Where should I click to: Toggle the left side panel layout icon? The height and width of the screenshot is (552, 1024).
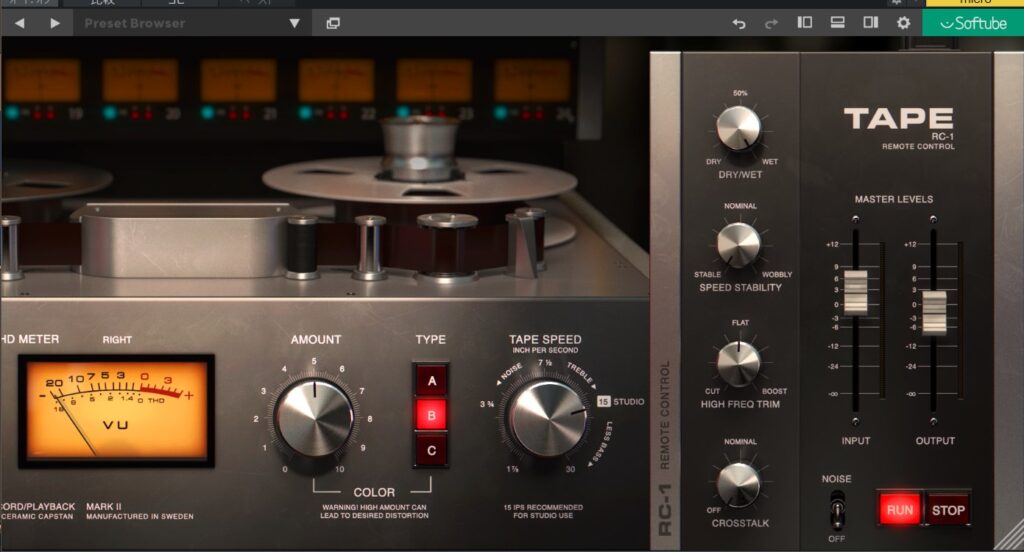(x=805, y=23)
